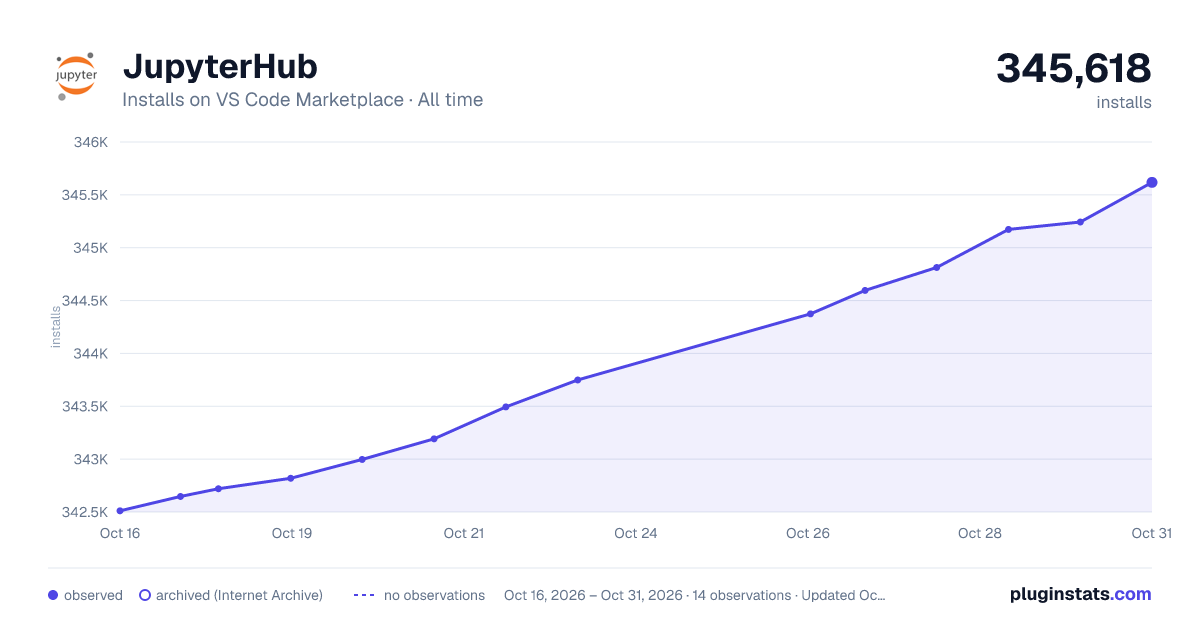Select the data point just above Oct 26

[x=810, y=314]
